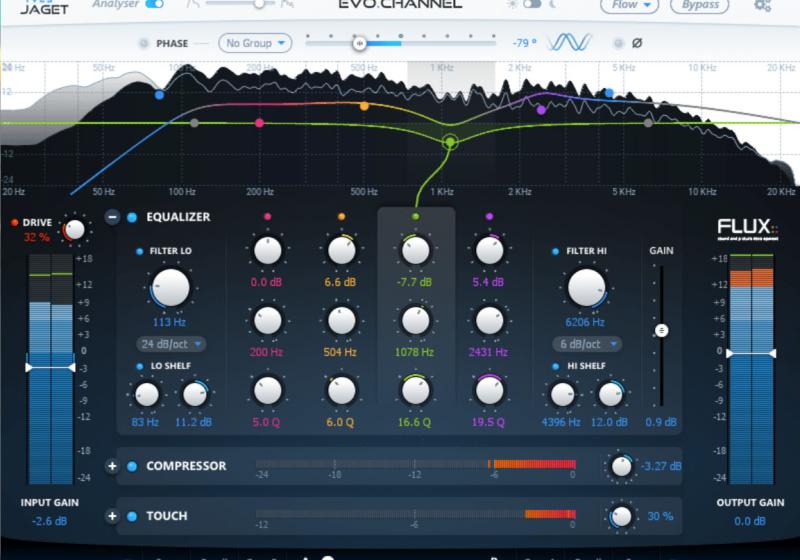
Task: Click the Lo Shelf 11.2 dB knob
Action: 194,394
